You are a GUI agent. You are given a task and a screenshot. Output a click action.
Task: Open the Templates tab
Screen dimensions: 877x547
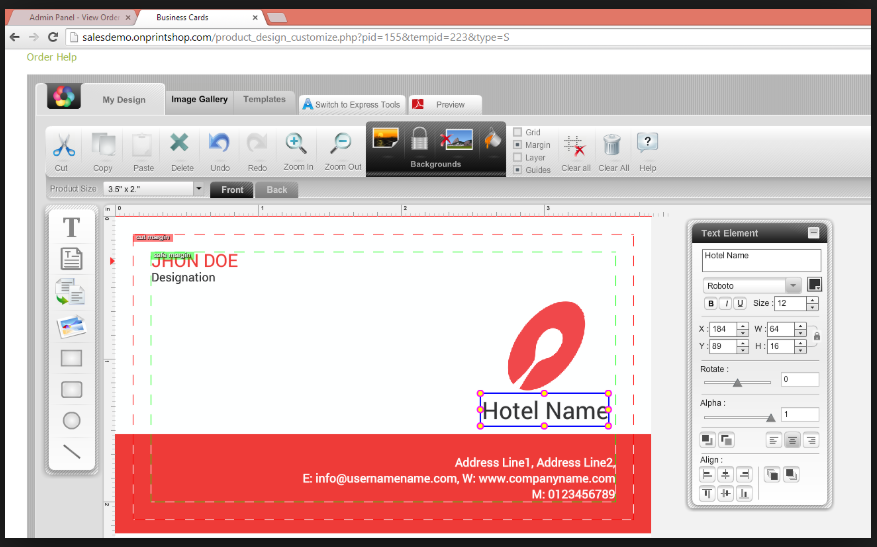pos(264,99)
